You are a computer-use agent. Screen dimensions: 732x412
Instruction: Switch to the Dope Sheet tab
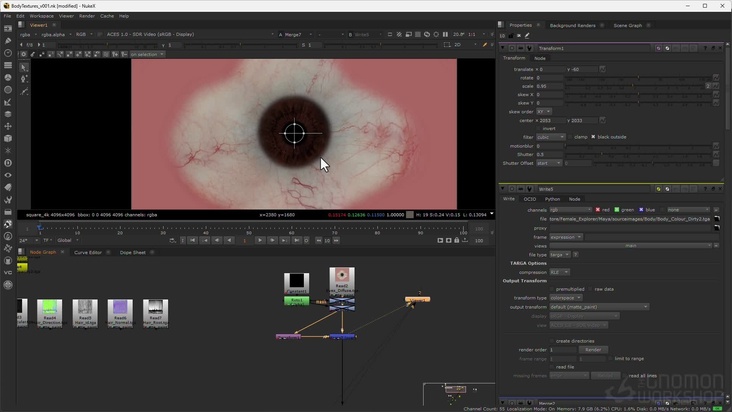(133, 252)
